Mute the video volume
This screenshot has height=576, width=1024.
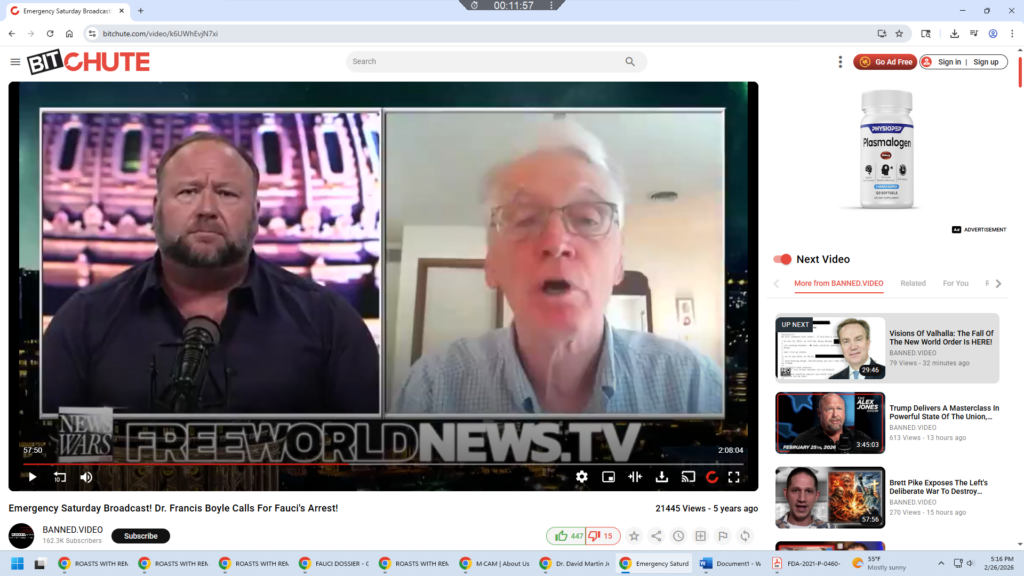pyautogui.click(x=86, y=477)
